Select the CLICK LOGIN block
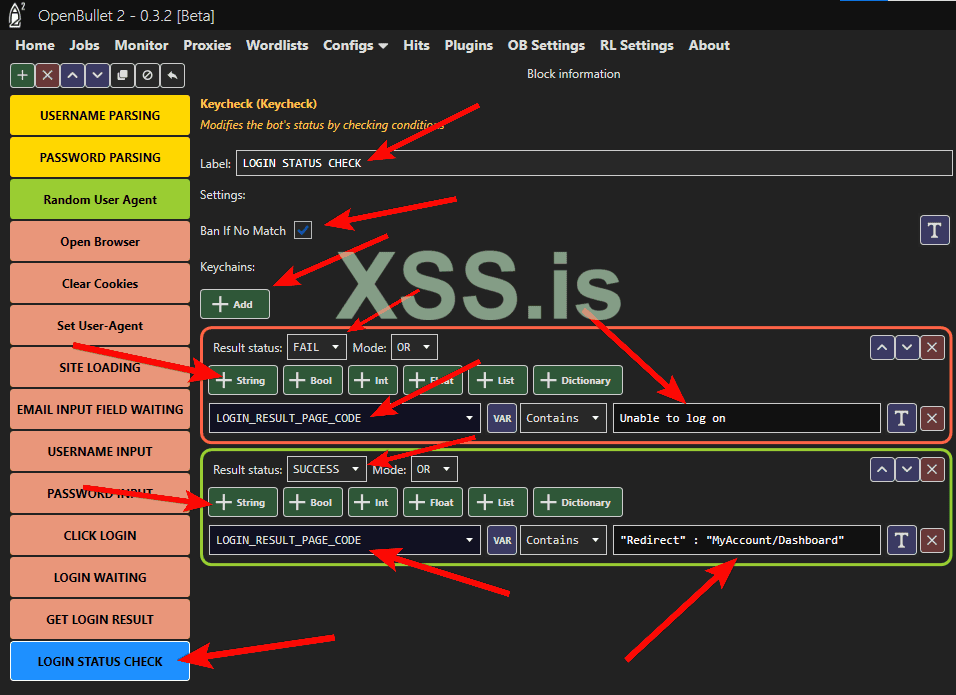The width and height of the screenshot is (956, 695). [x=100, y=535]
